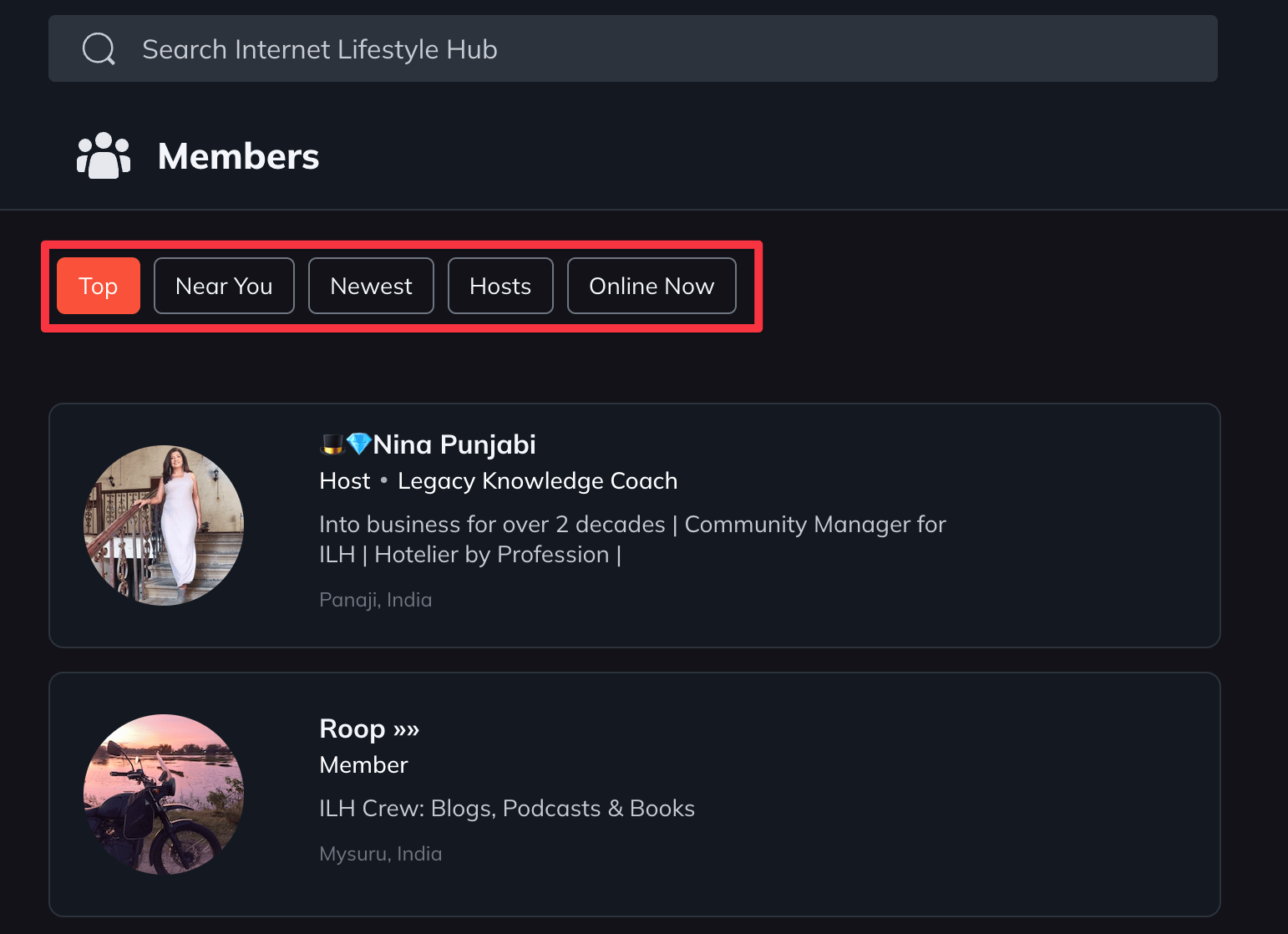
Task: Select the Top filter
Action: pyautogui.click(x=98, y=286)
